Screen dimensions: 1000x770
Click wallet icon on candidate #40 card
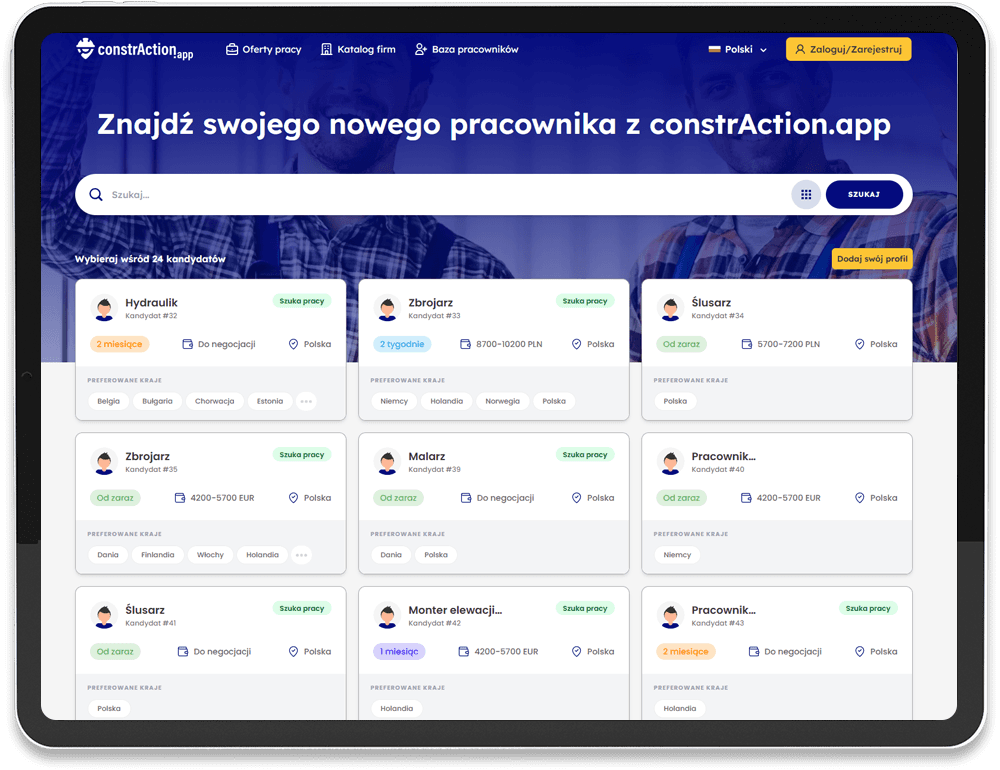[746, 498]
